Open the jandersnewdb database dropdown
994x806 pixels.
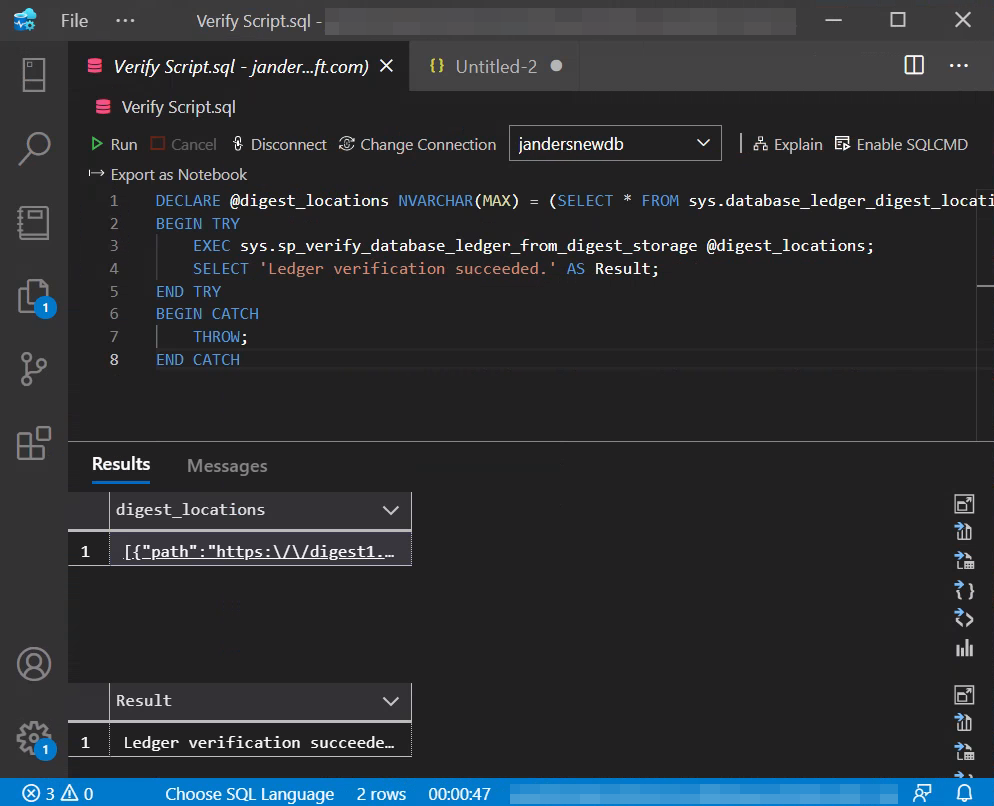[x=703, y=143]
